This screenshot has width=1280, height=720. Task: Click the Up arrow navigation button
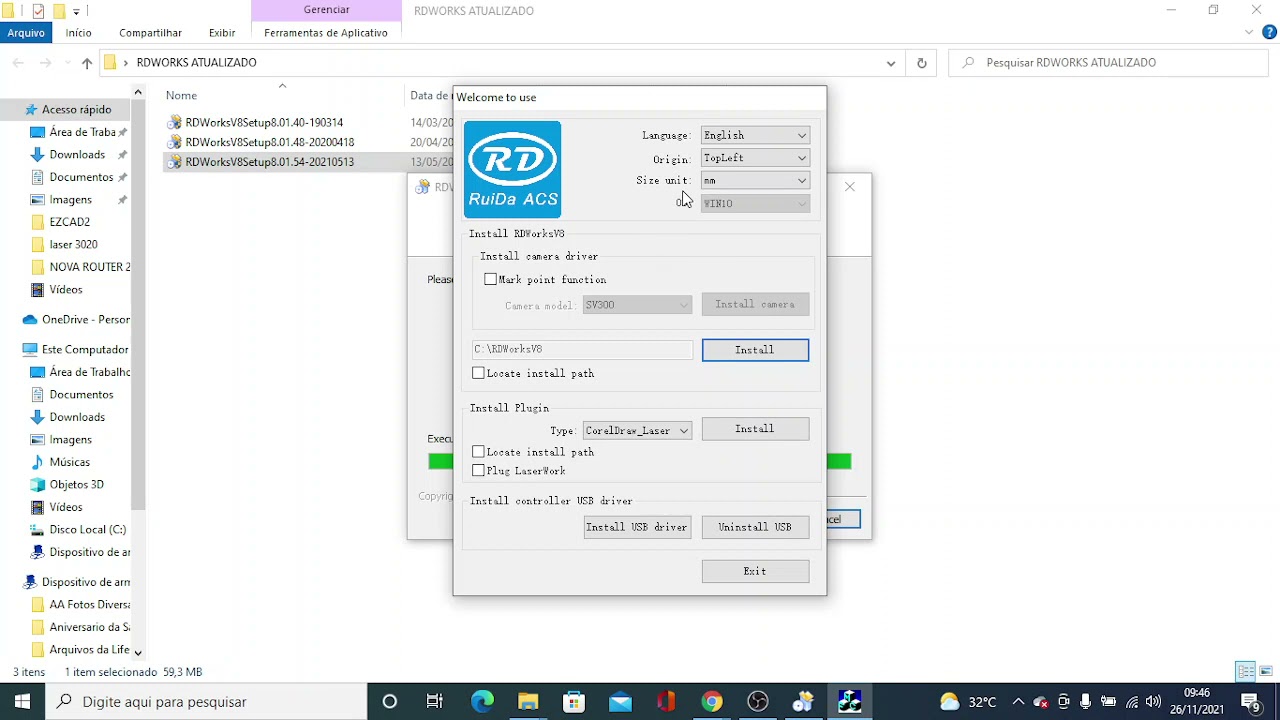(x=87, y=63)
